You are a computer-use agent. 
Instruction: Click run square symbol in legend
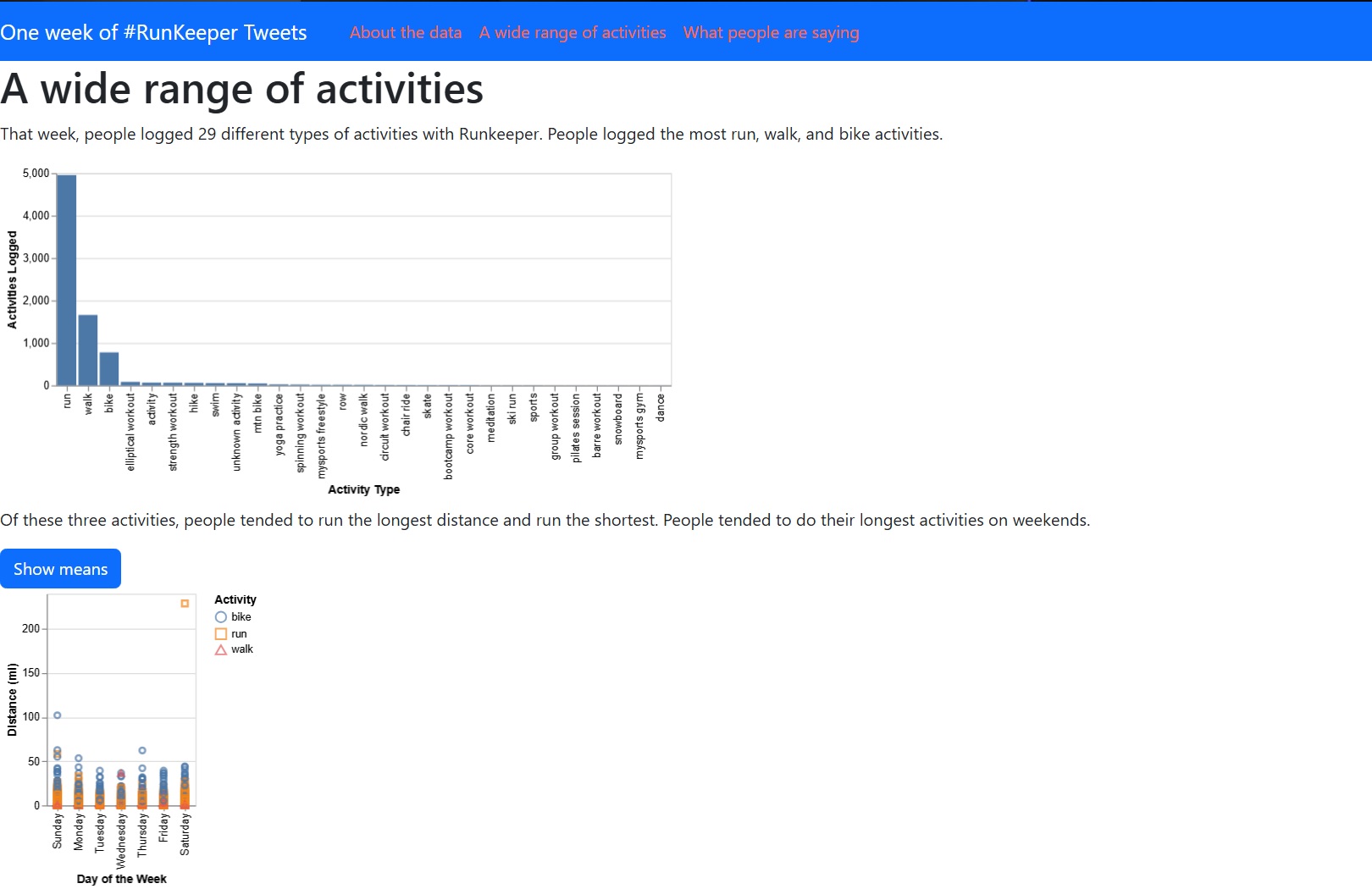221,634
